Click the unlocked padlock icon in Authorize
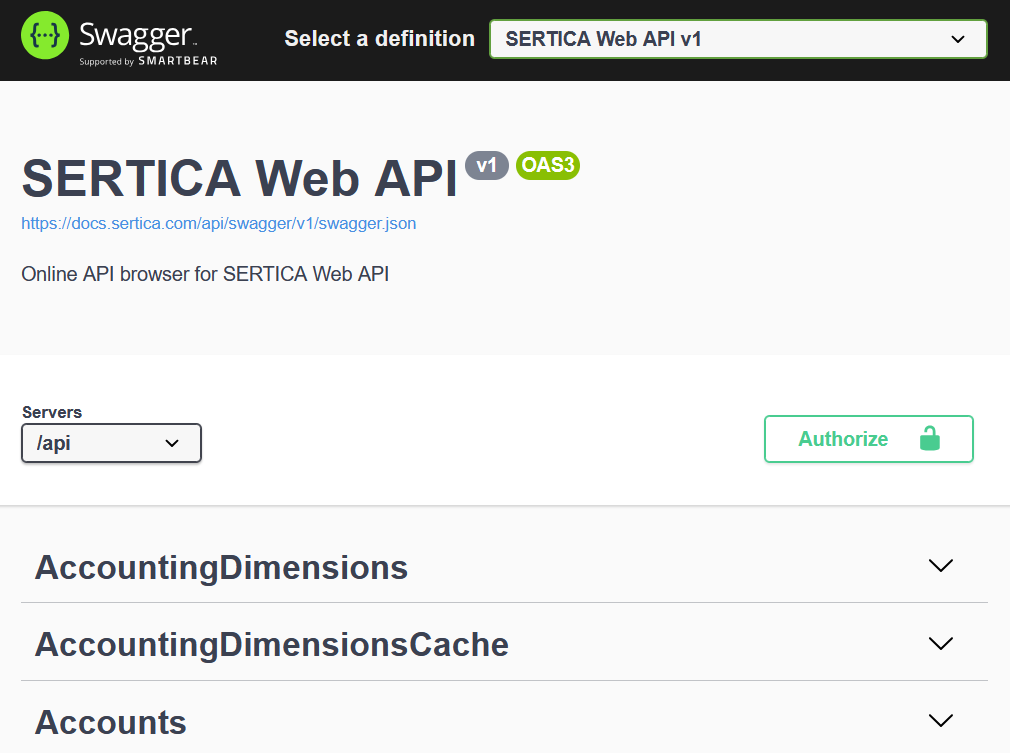 point(929,439)
